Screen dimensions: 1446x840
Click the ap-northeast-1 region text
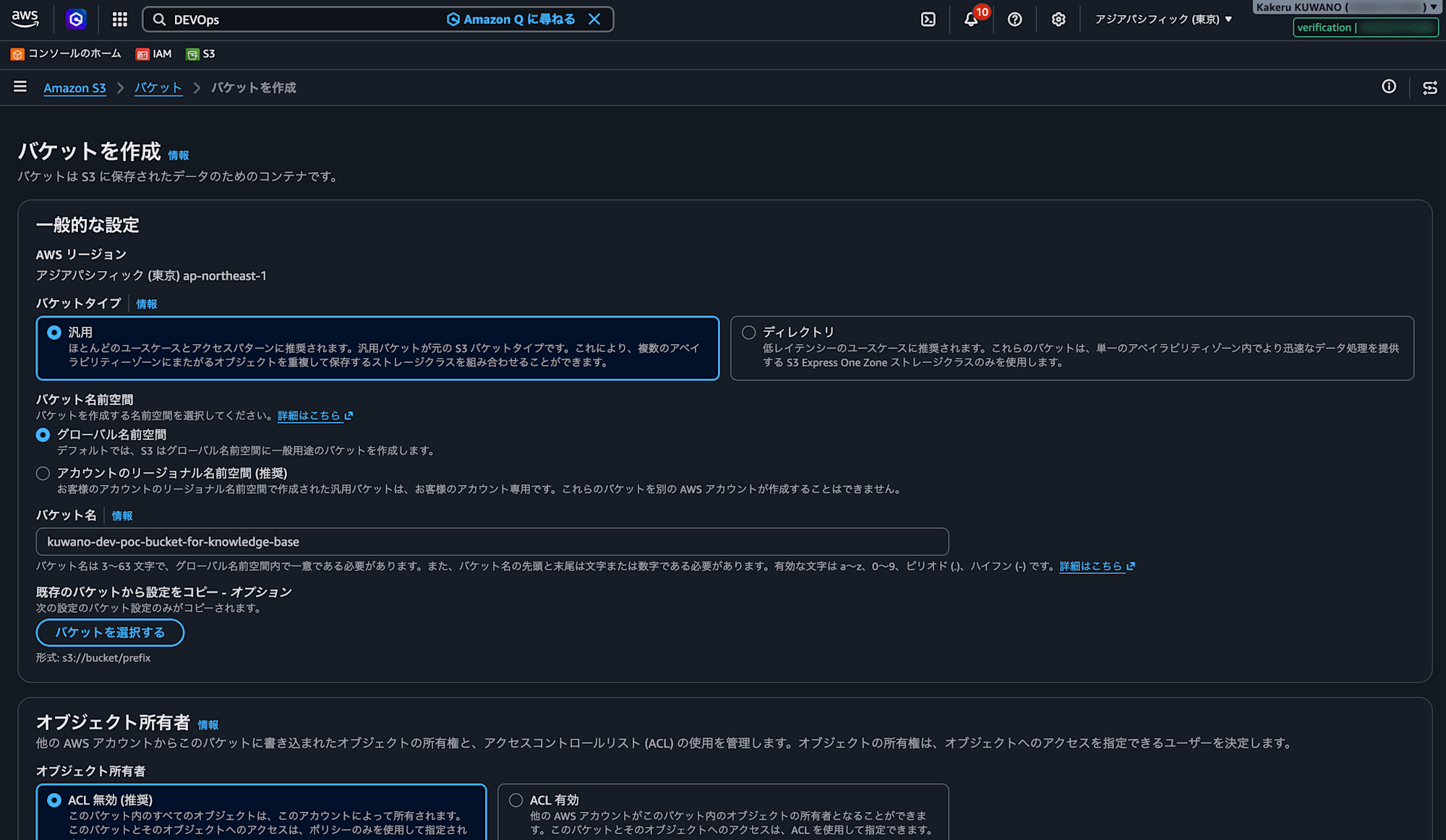(x=225, y=276)
